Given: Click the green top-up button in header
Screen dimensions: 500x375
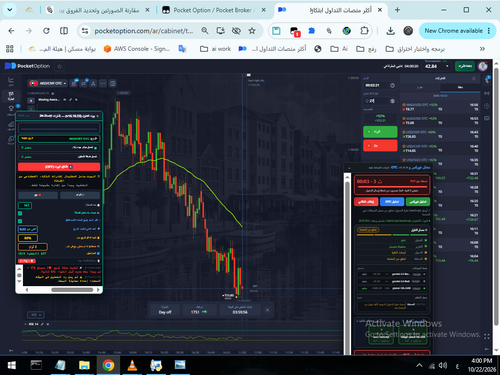Looking at the screenshot, I should coord(465,66).
